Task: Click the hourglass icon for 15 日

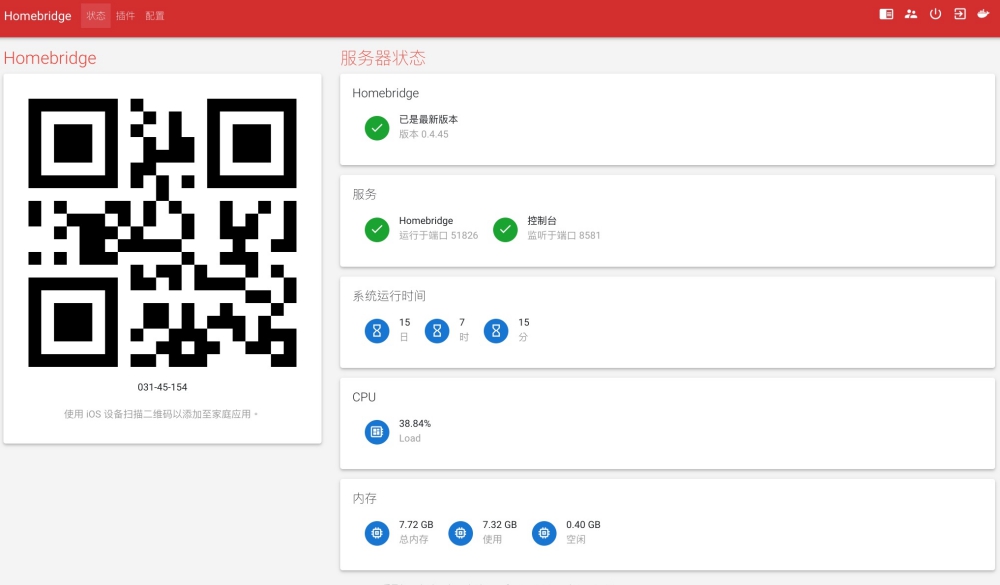Action: [377, 330]
